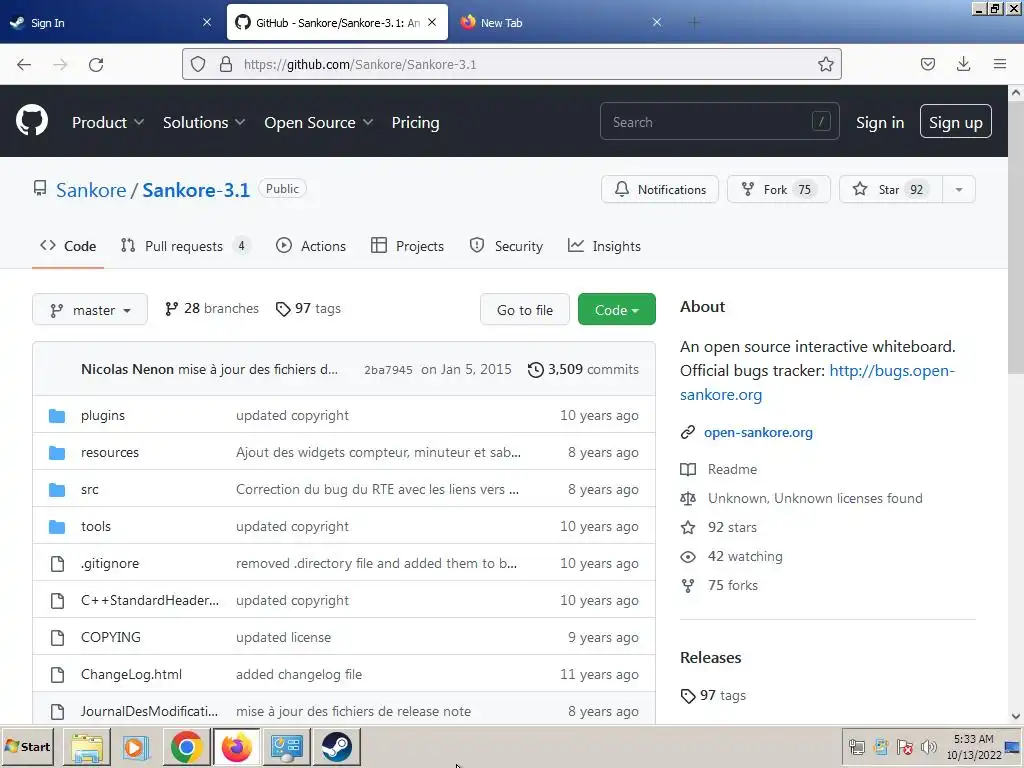Click the Go to file button
Screen dimensions: 1024x768
click(x=524, y=310)
